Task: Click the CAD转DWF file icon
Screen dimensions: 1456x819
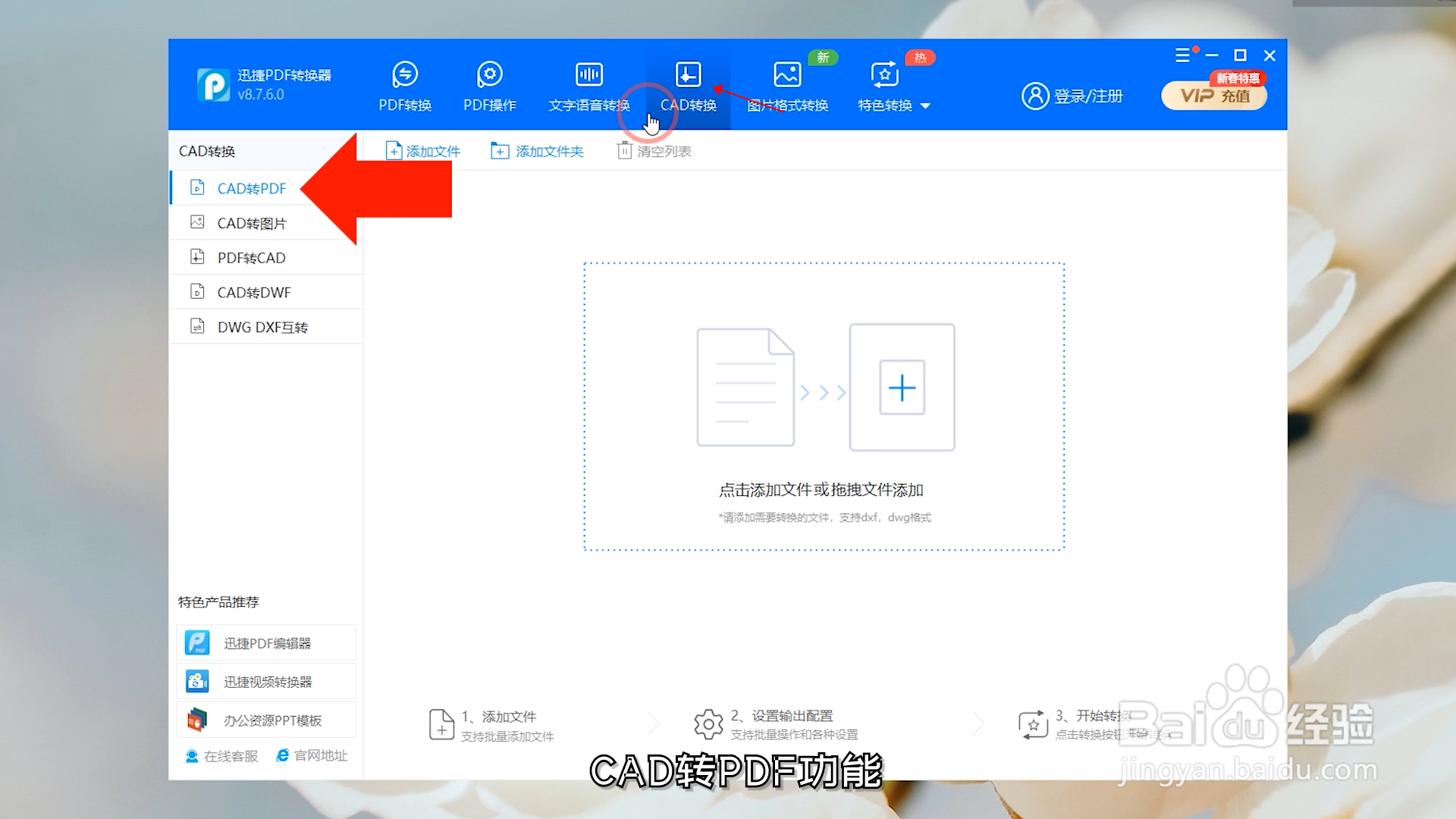Action: pyautogui.click(x=197, y=291)
